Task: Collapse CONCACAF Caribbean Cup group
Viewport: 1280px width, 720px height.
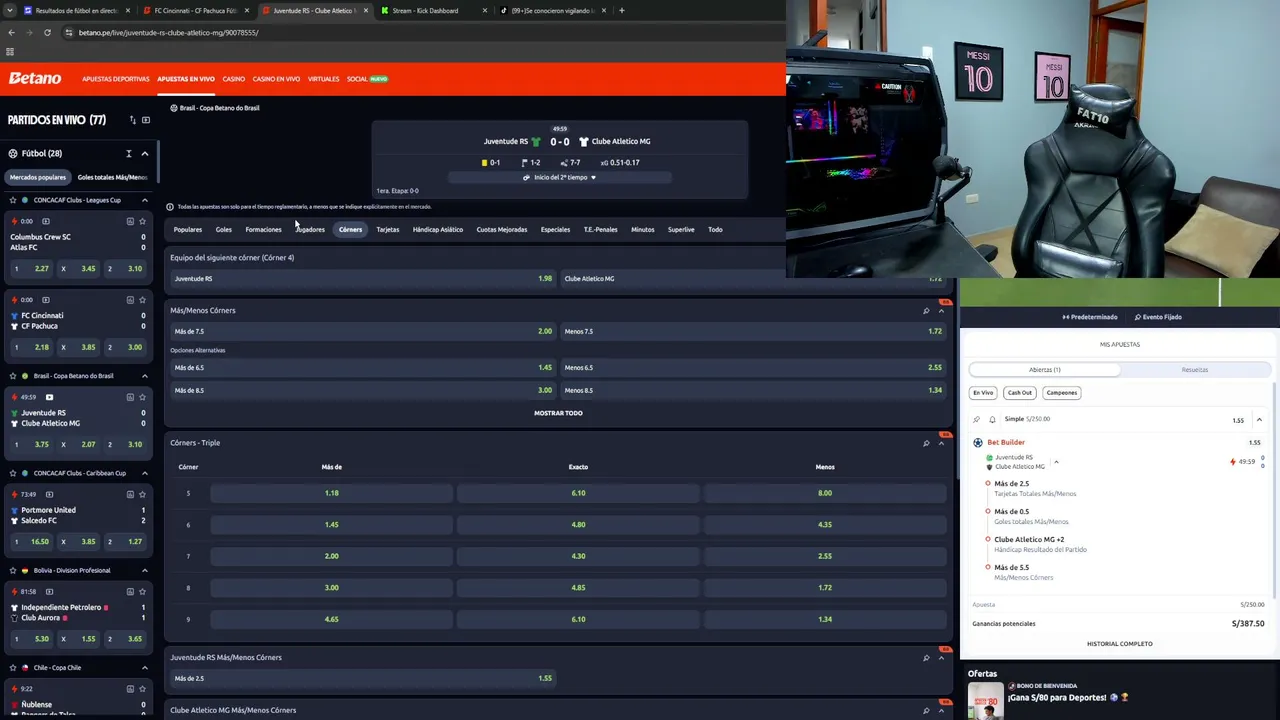Action: [x=145, y=473]
